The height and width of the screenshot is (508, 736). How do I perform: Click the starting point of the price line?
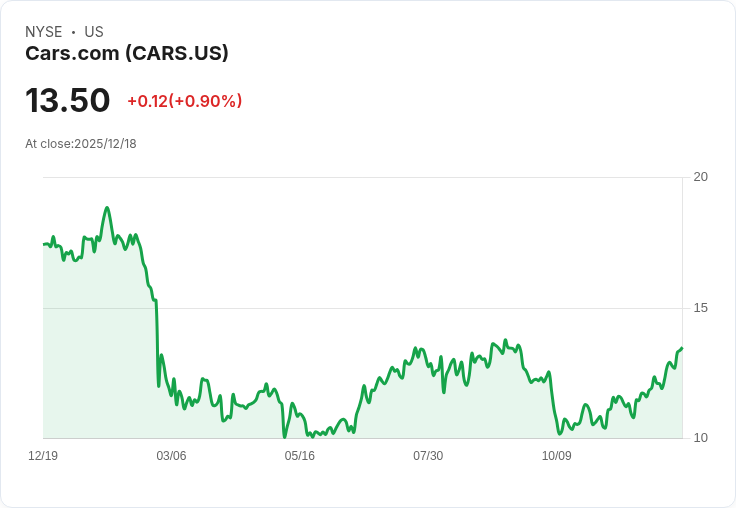coord(44,244)
